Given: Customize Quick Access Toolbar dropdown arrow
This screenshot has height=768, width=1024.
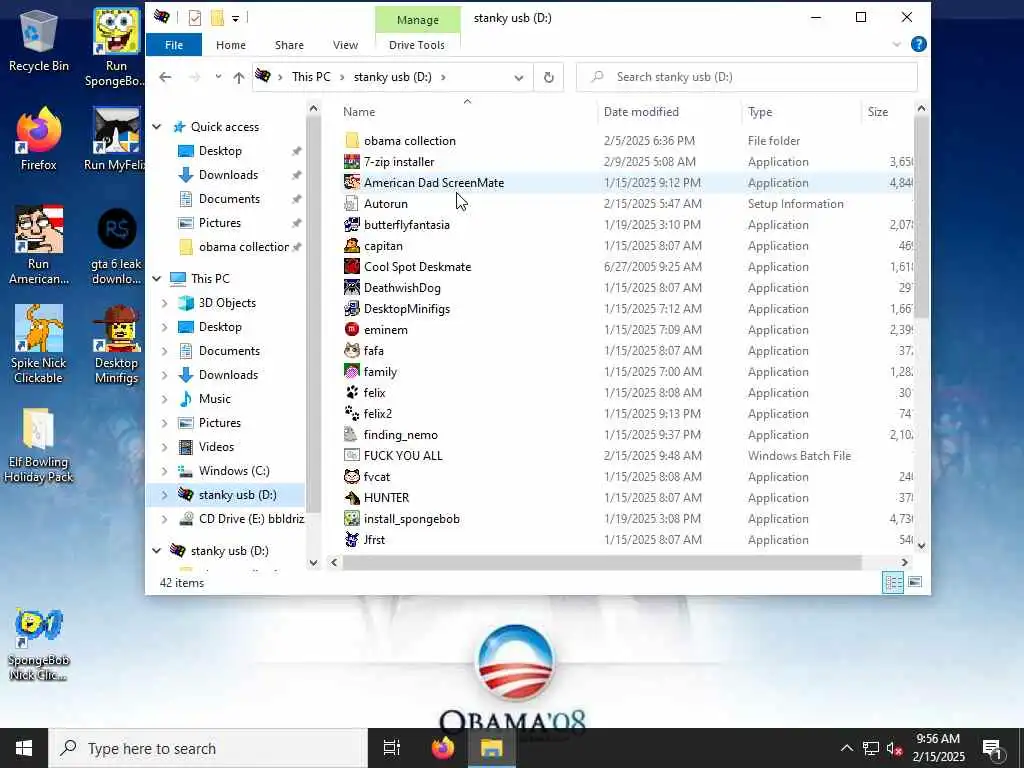Looking at the screenshot, I should tap(236, 18).
